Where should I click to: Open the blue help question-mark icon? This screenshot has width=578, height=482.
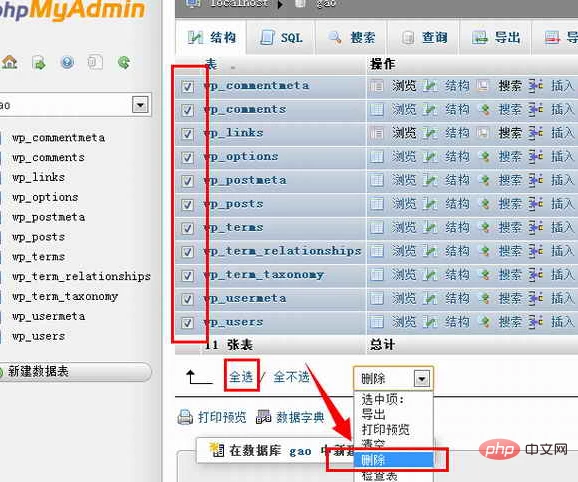[67, 62]
